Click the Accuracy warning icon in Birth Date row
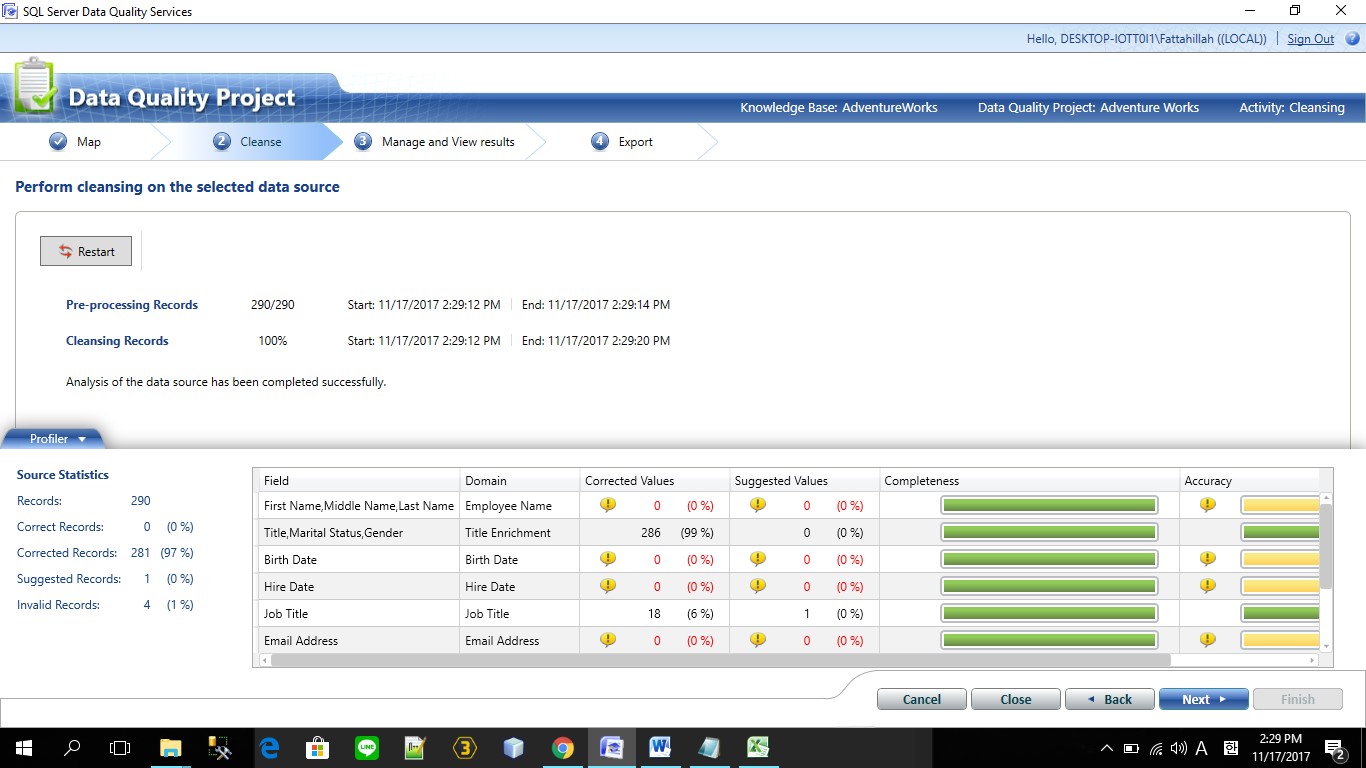The image size is (1366, 768). point(1208,559)
